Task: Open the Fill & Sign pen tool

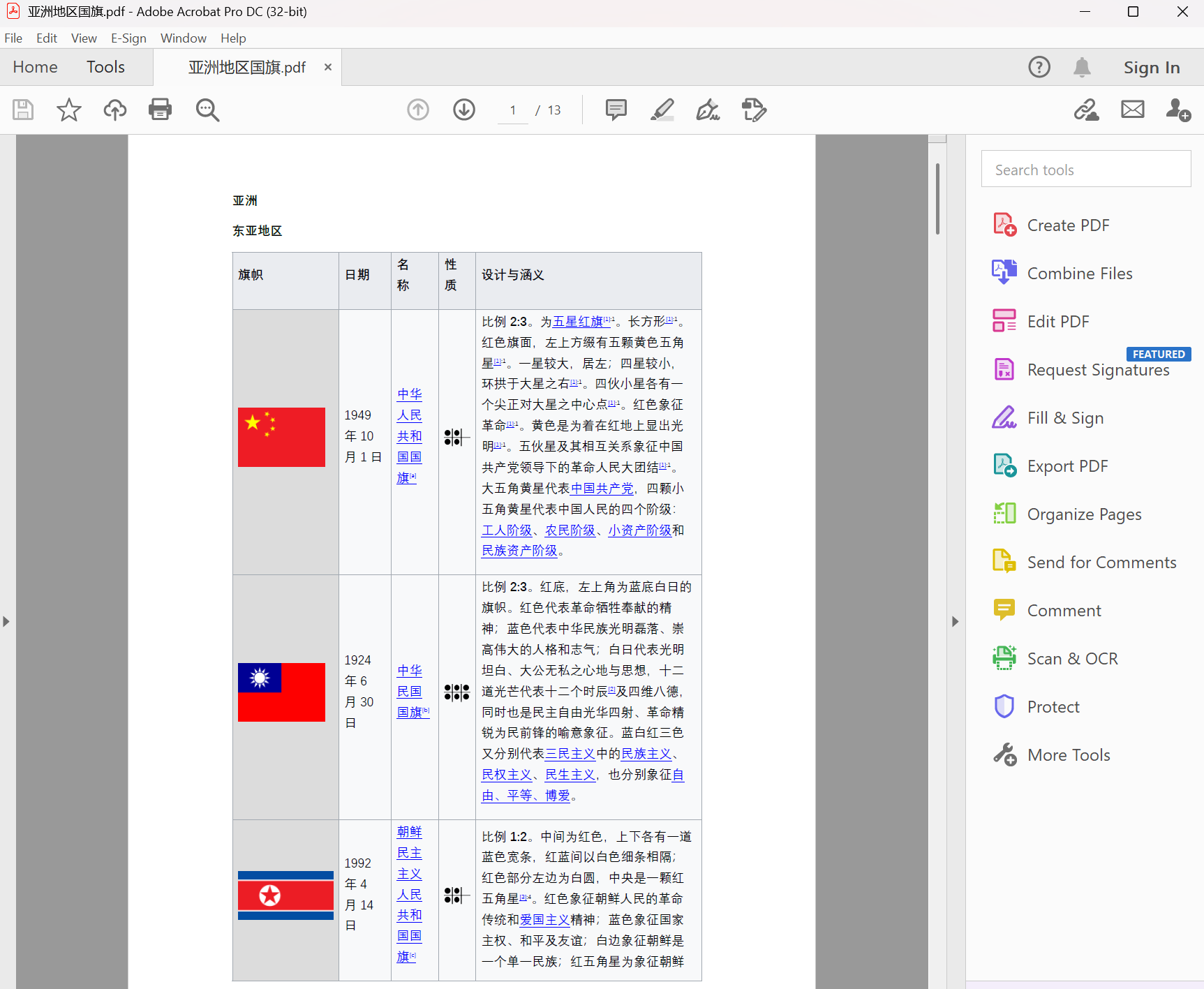Action: tap(707, 110)
